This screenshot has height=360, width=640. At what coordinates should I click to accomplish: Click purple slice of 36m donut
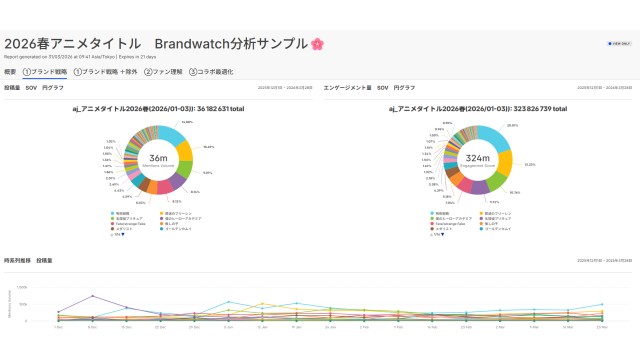[177, 182]
